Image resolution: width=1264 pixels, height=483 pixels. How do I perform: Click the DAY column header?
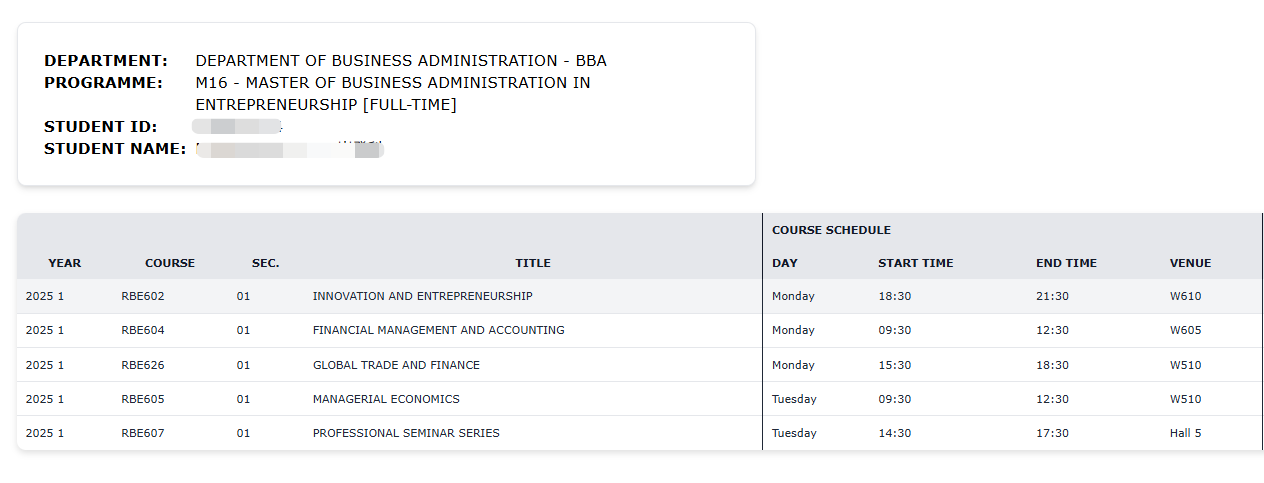tap(784, 263)
